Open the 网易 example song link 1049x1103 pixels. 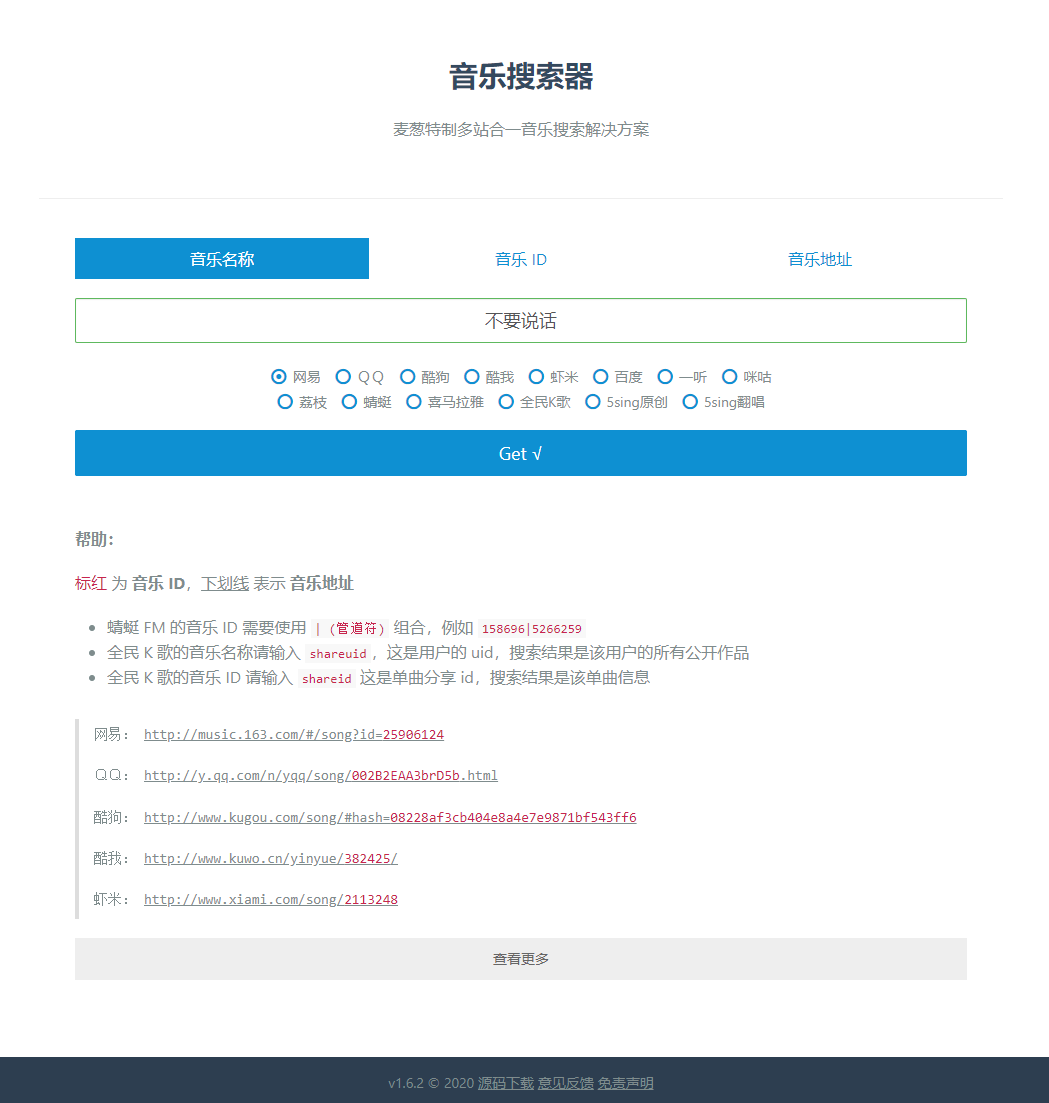click(293, 734)
